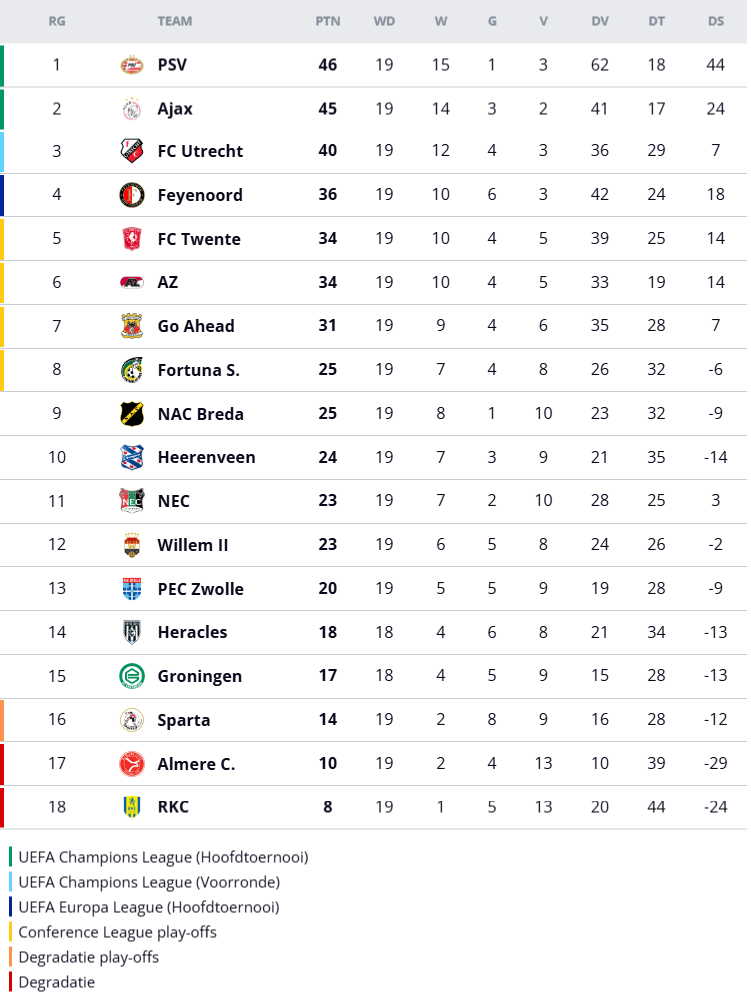Open the Willem II team page
Image resolution: width=751 pixels, height=1001 pixels.
193,545
